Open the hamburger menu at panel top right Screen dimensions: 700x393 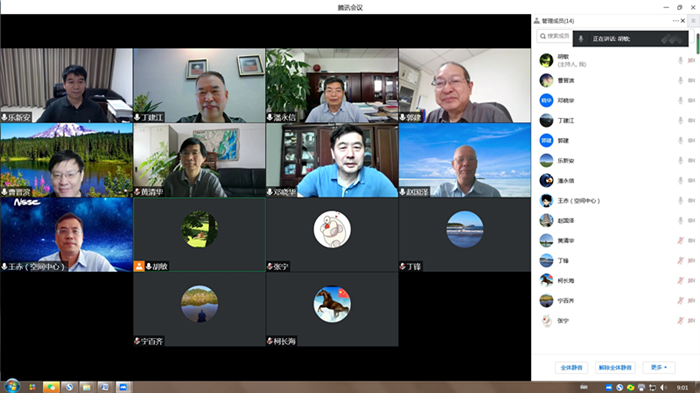tap(693, 21)
